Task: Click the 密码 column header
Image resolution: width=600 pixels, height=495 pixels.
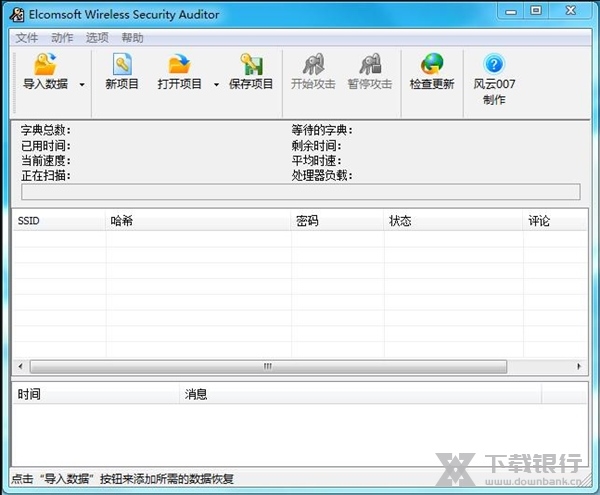Action: (338, 221)
